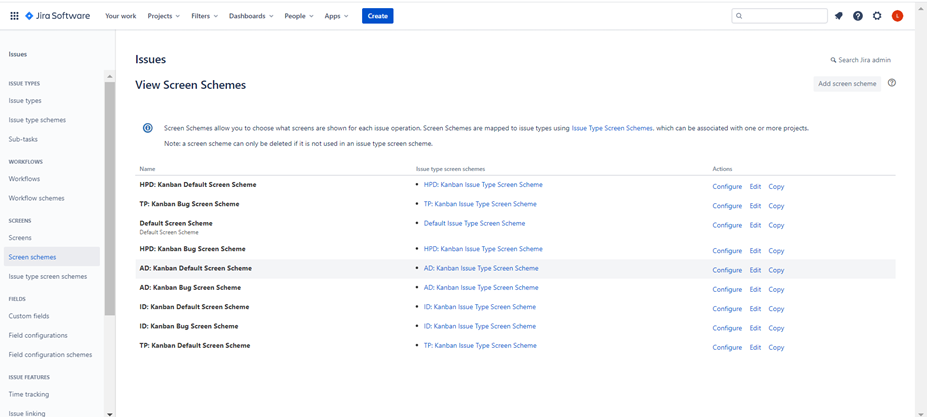Expand the Dashboards dropdown
Screen dimensions: 927x417
(x=251, y=16)
